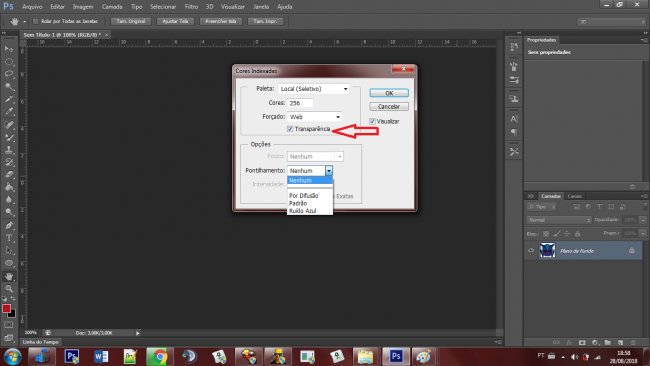The width and height of the screenshot is (650, 366).
Task: Toggle the Transparência checkbox
Action: [290, 129]
